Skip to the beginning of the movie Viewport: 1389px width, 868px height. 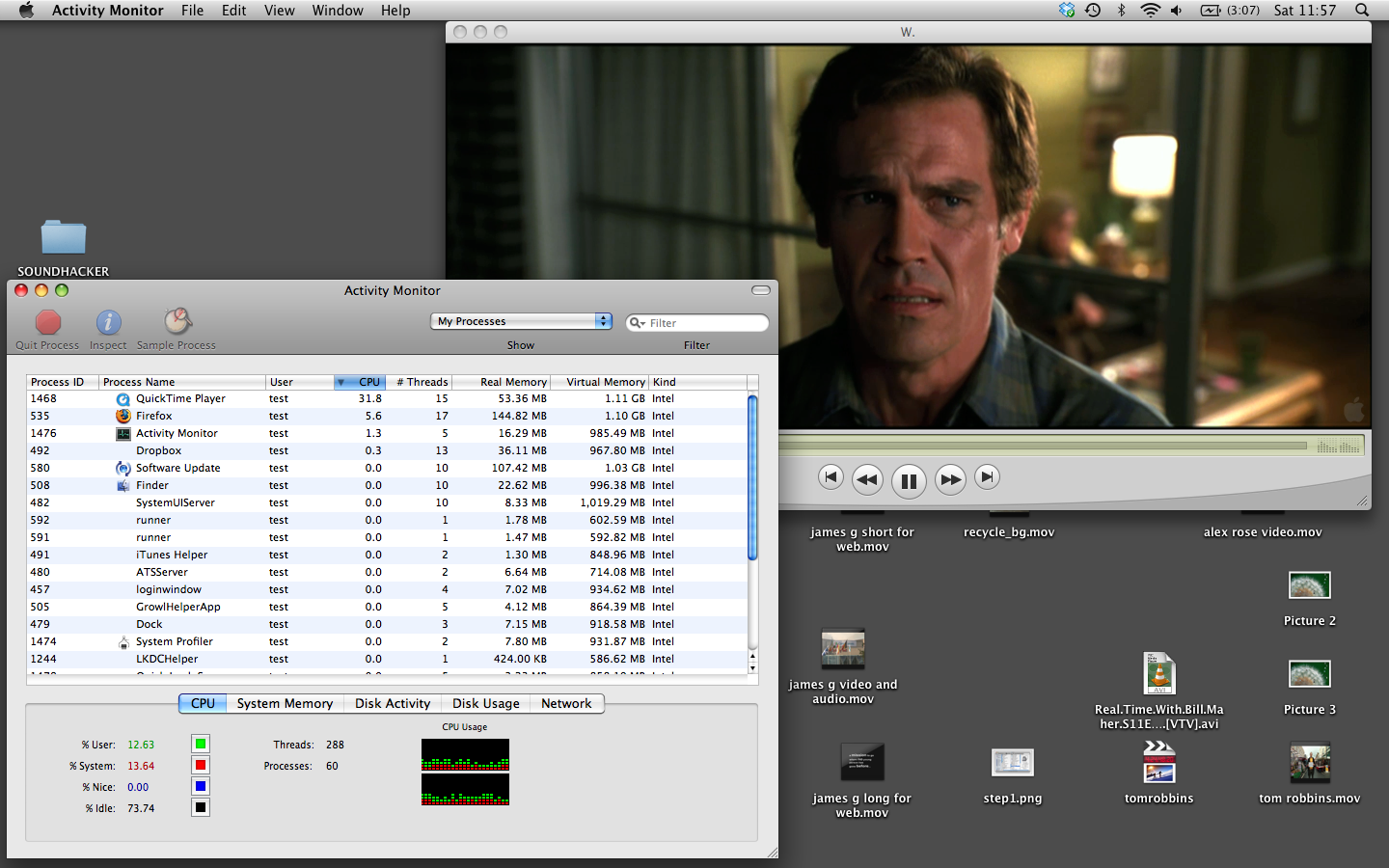point(831,476)
